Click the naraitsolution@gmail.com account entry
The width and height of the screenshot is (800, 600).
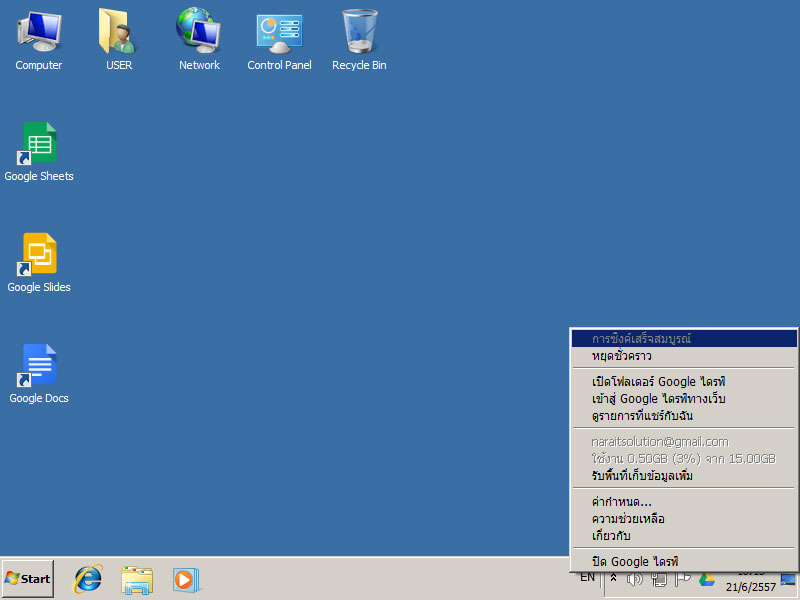pyautogui.click(x=684, y=442)
